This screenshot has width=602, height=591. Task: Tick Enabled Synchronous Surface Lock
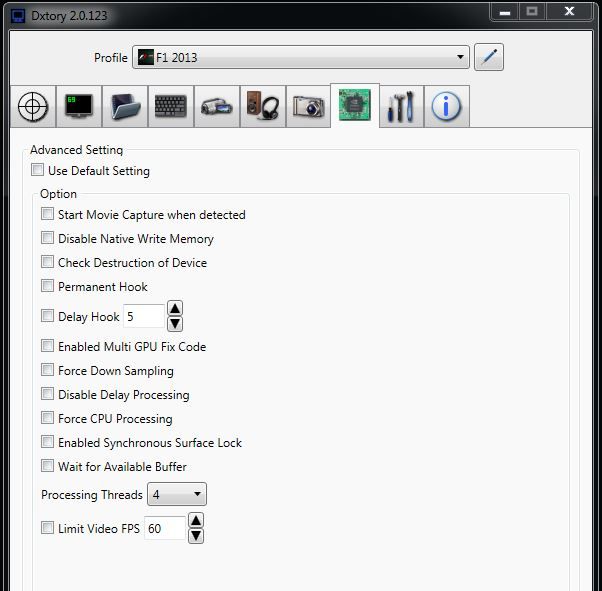click(47, 442)
